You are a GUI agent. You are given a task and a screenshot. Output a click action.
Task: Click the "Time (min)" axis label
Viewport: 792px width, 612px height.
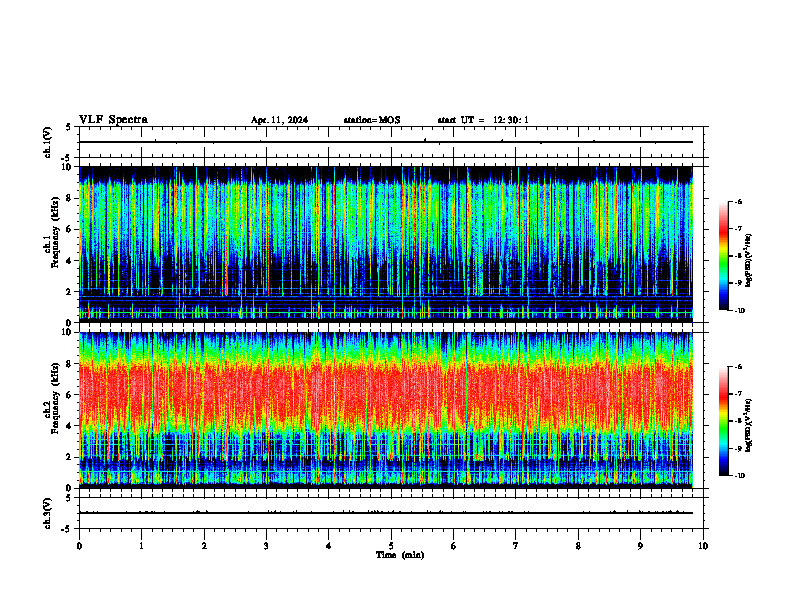click(x=400, y=555)
